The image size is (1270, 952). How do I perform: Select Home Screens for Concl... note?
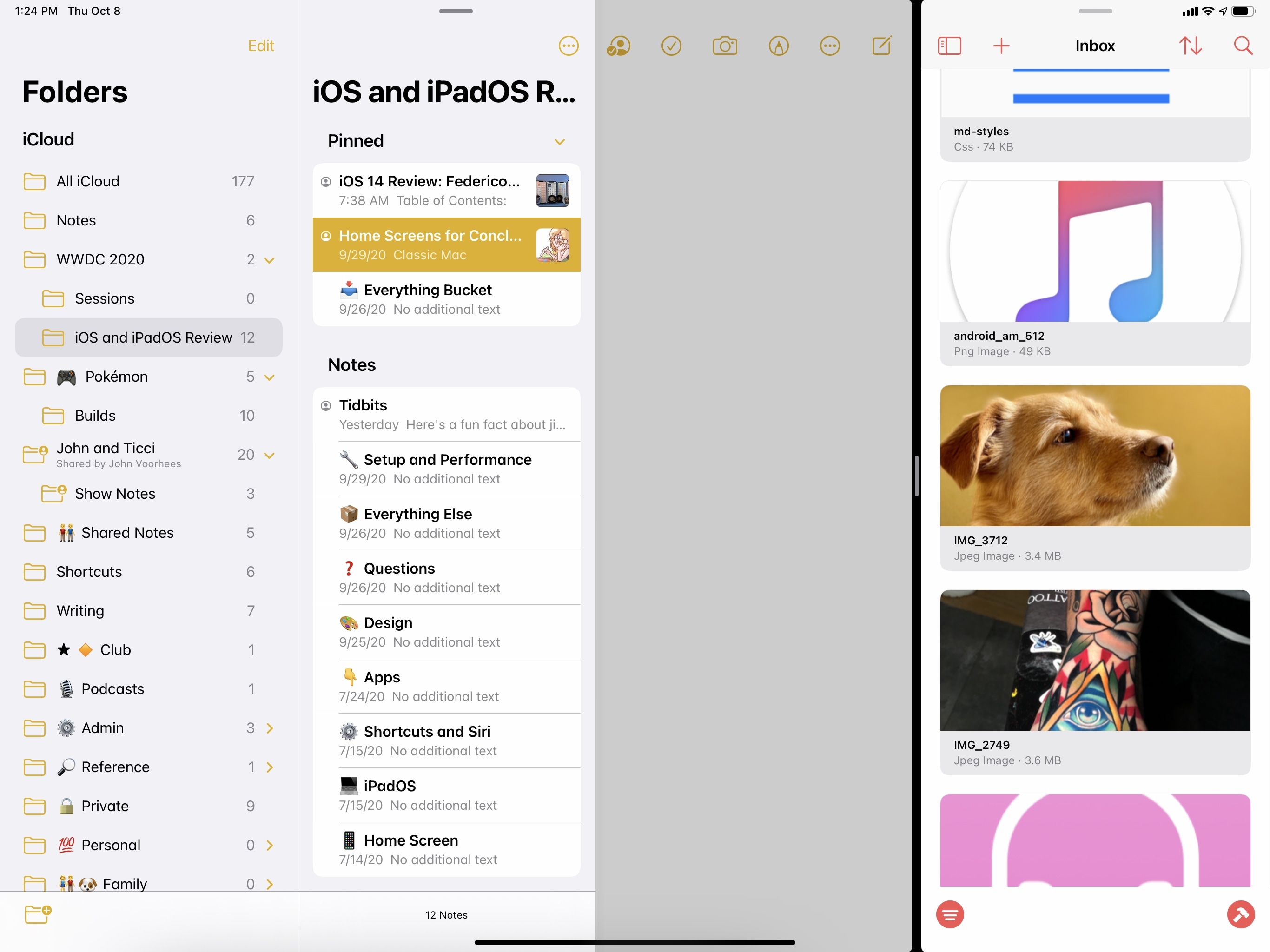point(446,245)
